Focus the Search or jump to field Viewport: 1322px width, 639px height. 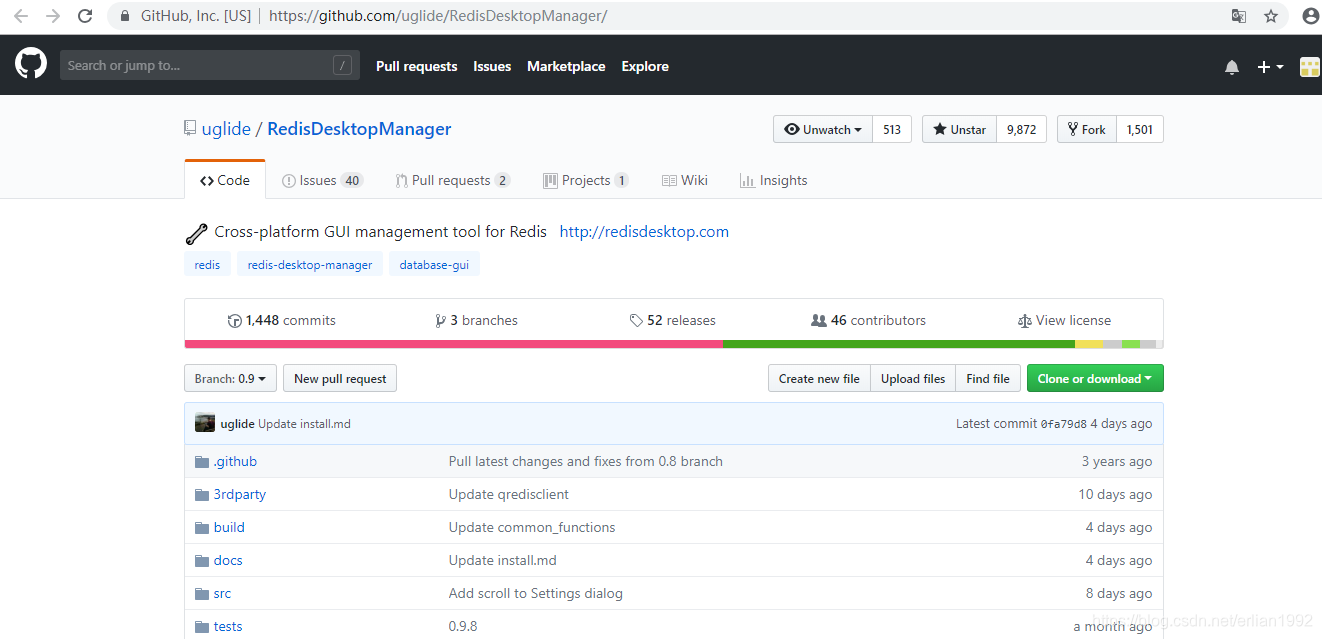coord(210,66)
